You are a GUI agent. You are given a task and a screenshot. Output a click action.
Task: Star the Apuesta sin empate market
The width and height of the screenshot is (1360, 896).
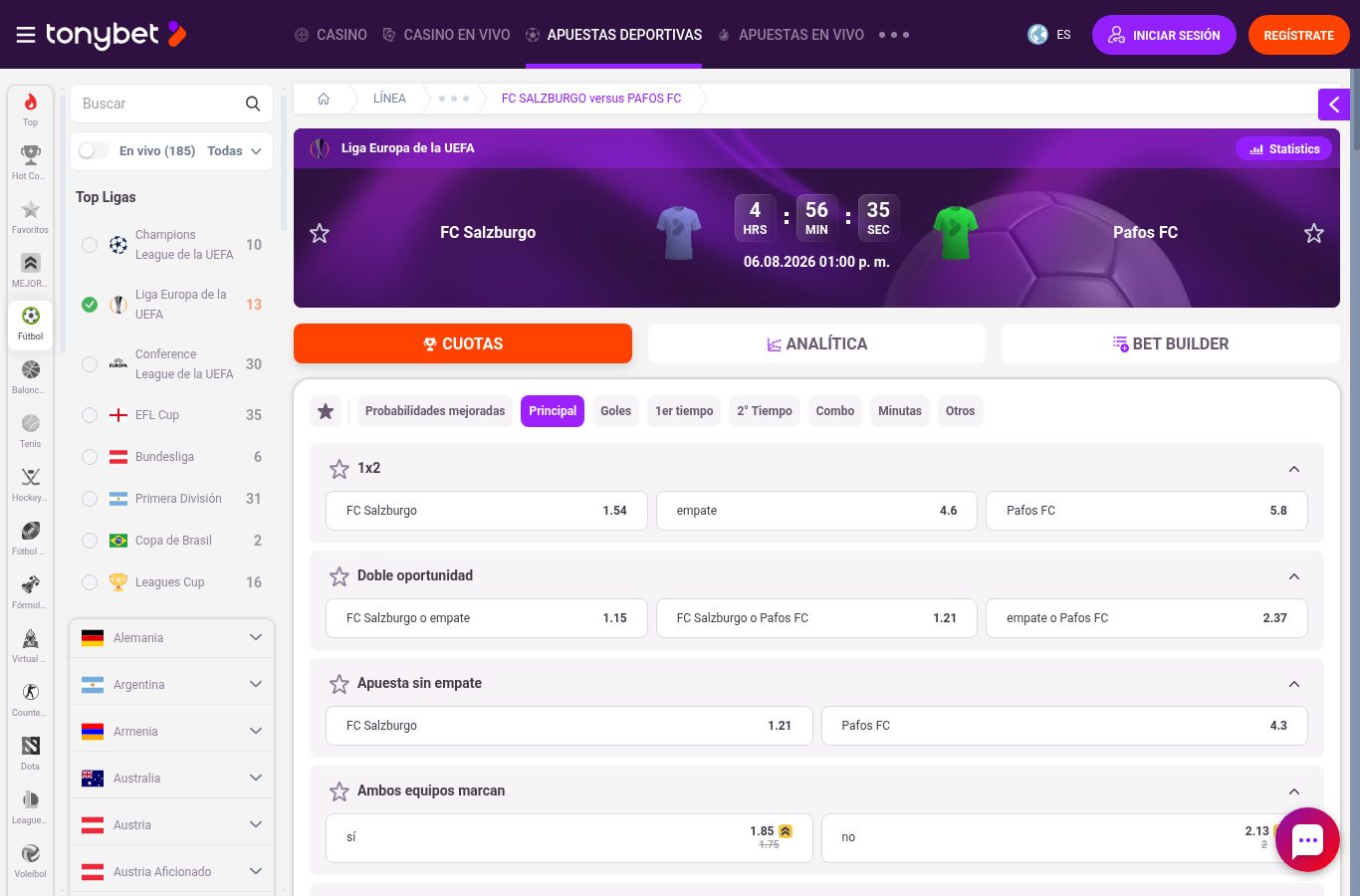tap(340, 684)
